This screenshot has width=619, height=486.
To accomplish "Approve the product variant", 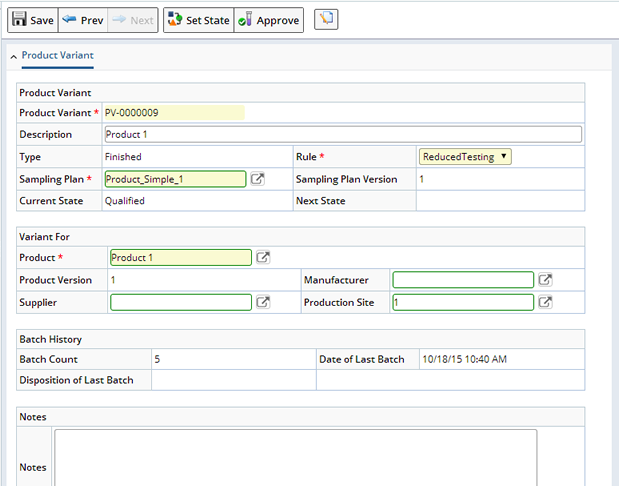I will (x=269, y=20).
